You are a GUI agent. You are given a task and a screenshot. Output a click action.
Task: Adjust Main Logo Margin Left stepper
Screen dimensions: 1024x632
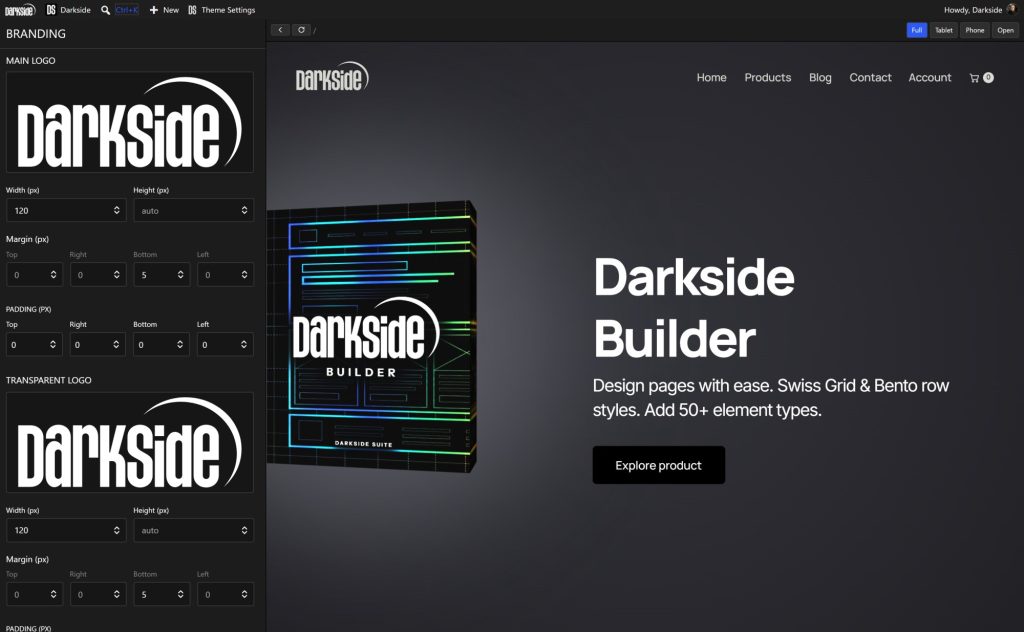244,275
